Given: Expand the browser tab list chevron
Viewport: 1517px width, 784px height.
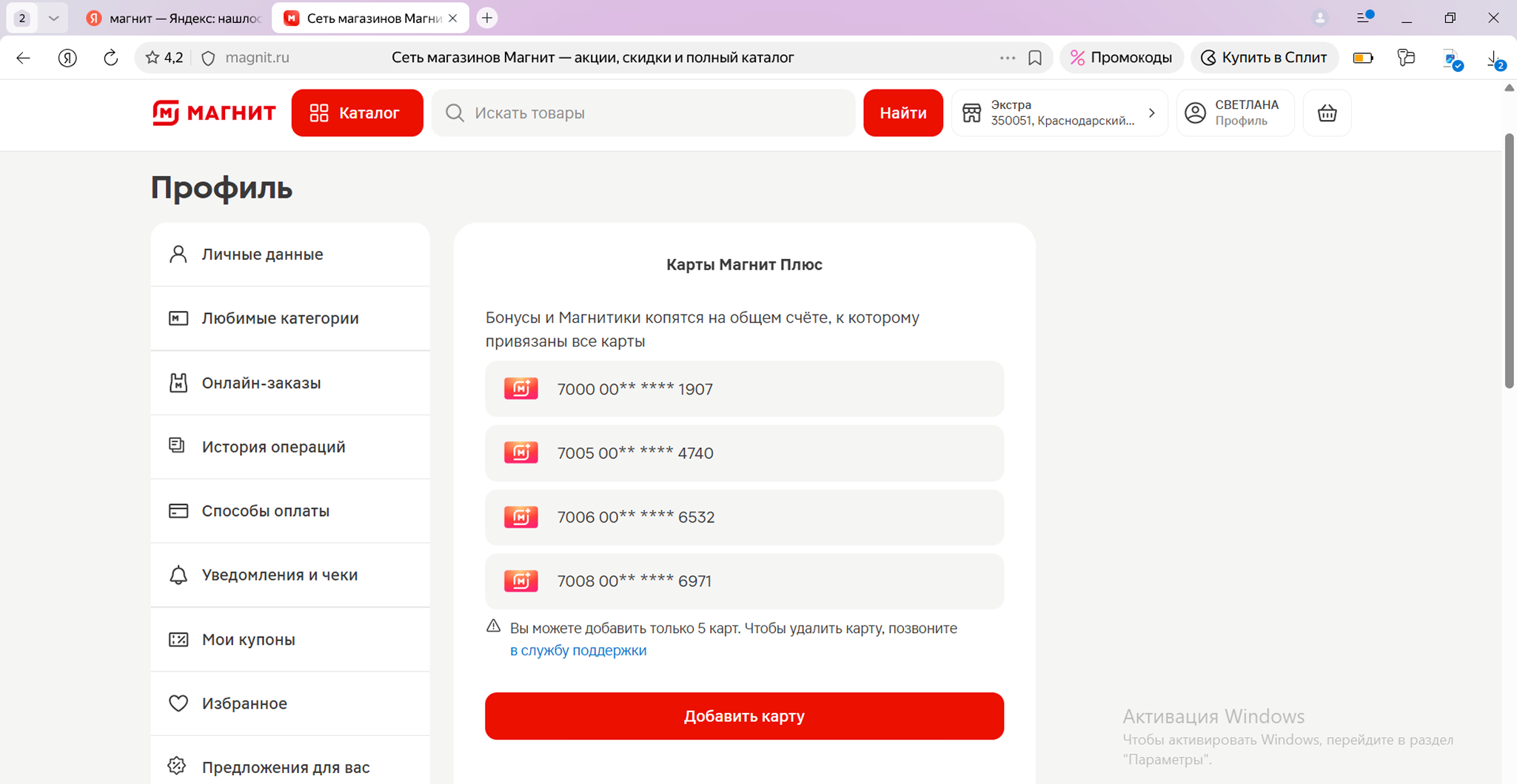Looking at the screenshot, I should [53, 18].
